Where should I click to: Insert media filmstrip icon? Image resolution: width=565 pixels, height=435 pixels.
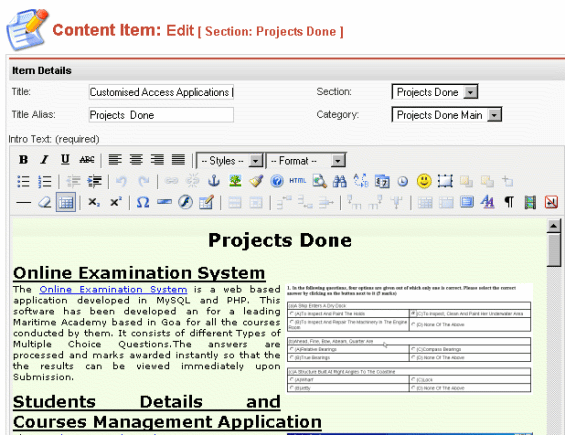point(530,202)
